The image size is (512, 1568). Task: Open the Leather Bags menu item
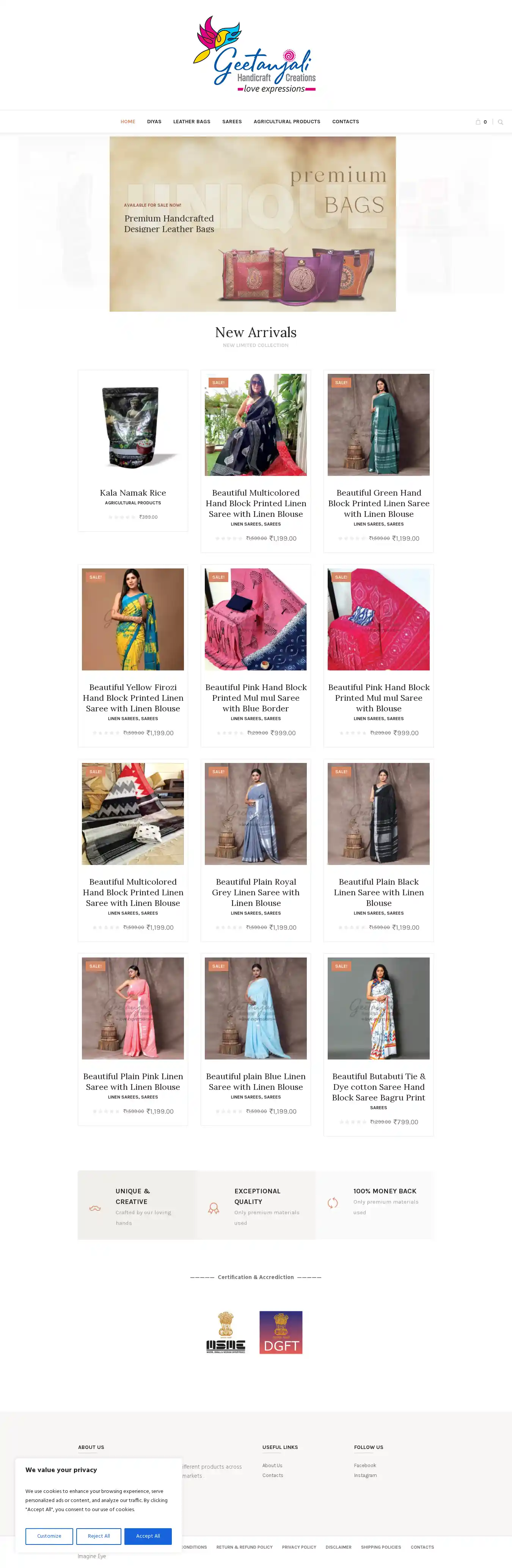[x=192, y=122]
